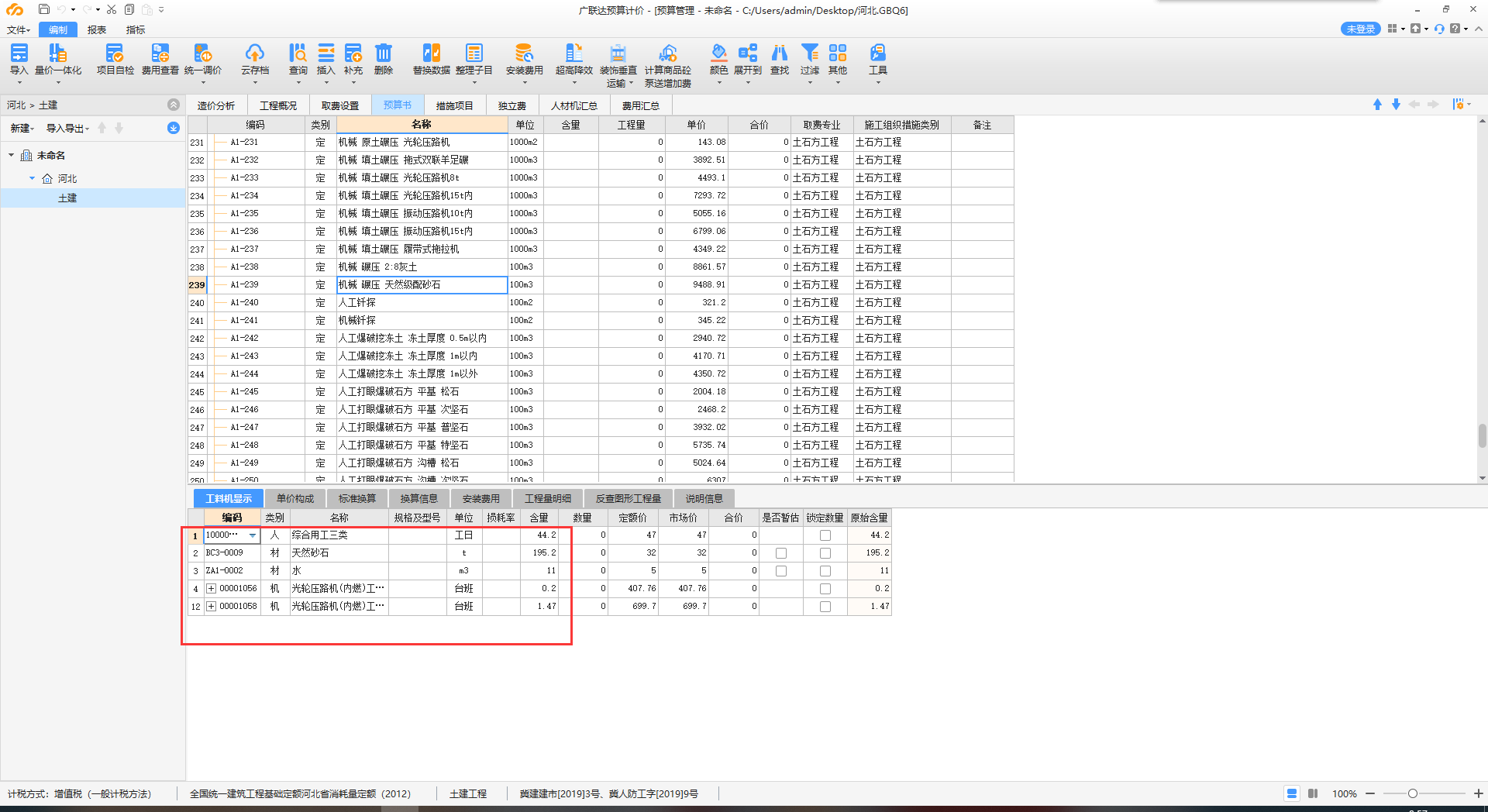The width and height of the screenshot is (1488, 812).
Task: Expand the 00001058 machine row
Action: [x=211, y=607]
